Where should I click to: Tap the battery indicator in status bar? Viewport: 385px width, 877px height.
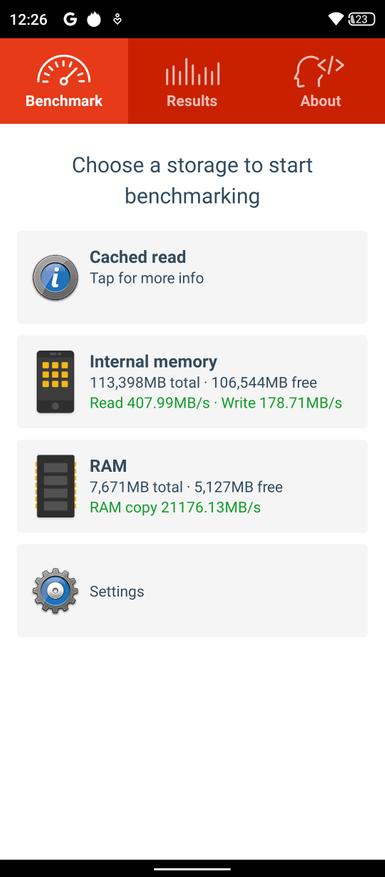pyautogui.click(x=361, y=20)
